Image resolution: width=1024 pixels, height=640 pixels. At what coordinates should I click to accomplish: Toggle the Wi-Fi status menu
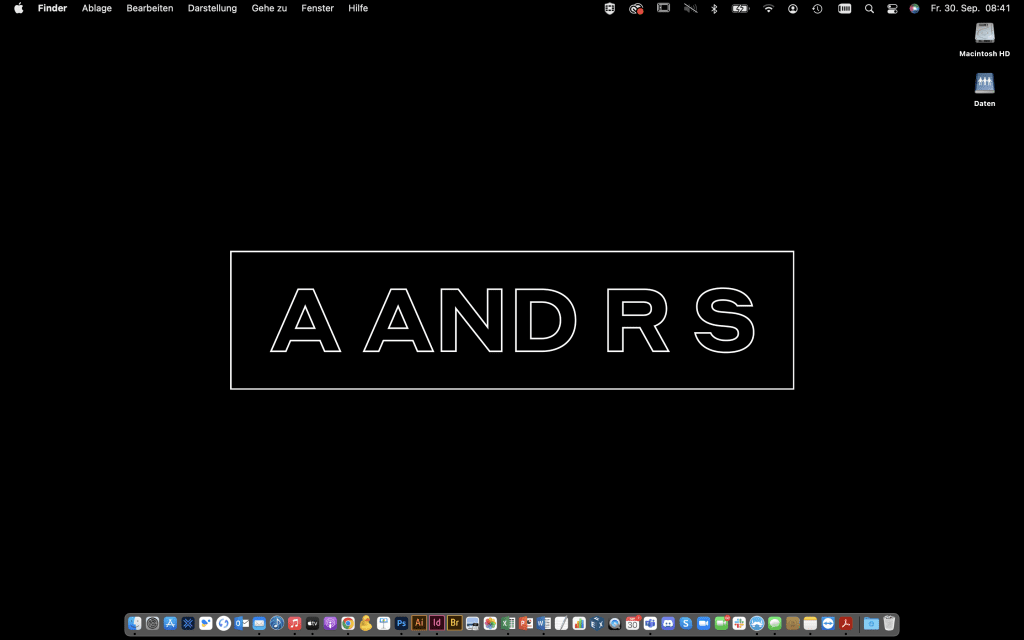point(768,8)
